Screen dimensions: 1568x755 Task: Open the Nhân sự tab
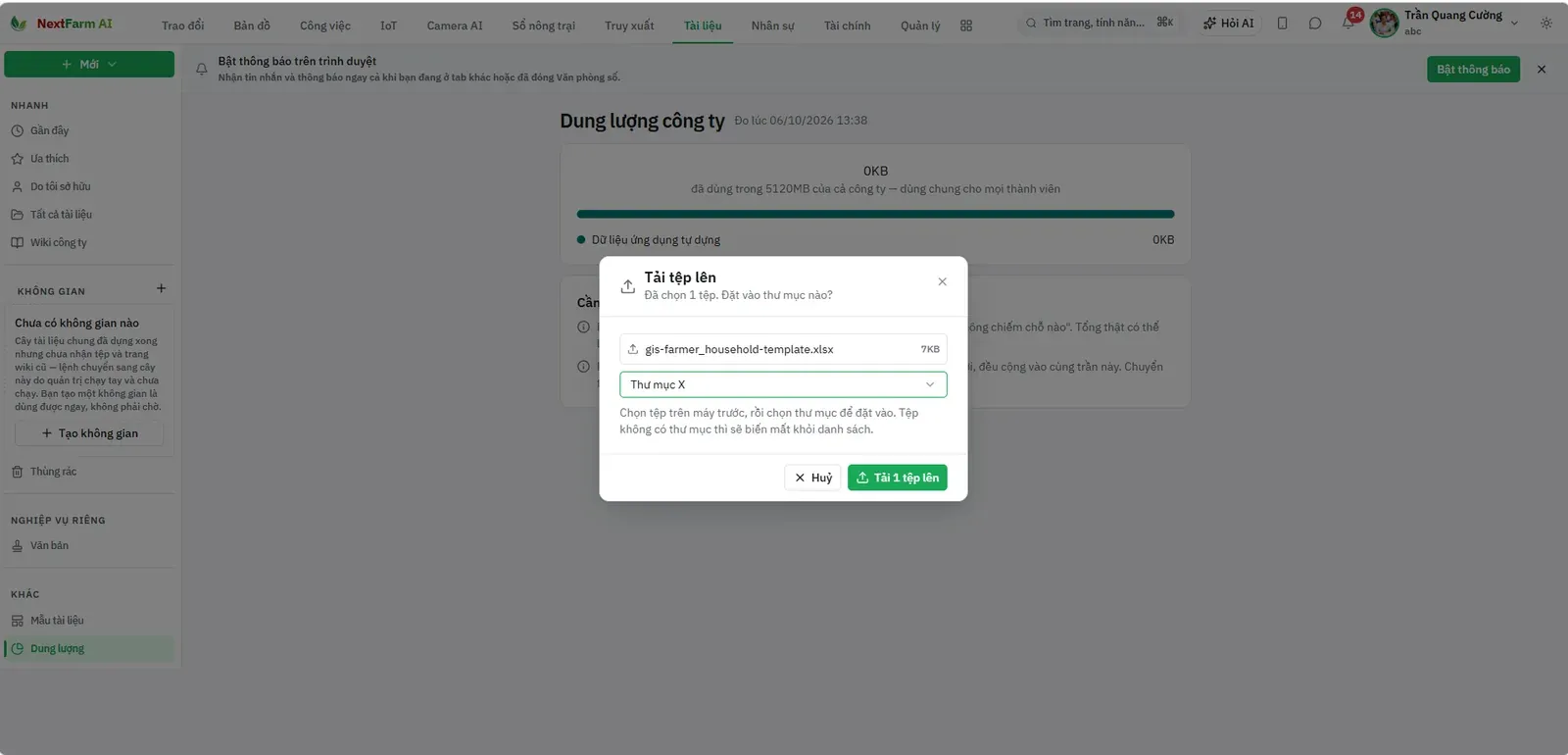coord(773,25)
